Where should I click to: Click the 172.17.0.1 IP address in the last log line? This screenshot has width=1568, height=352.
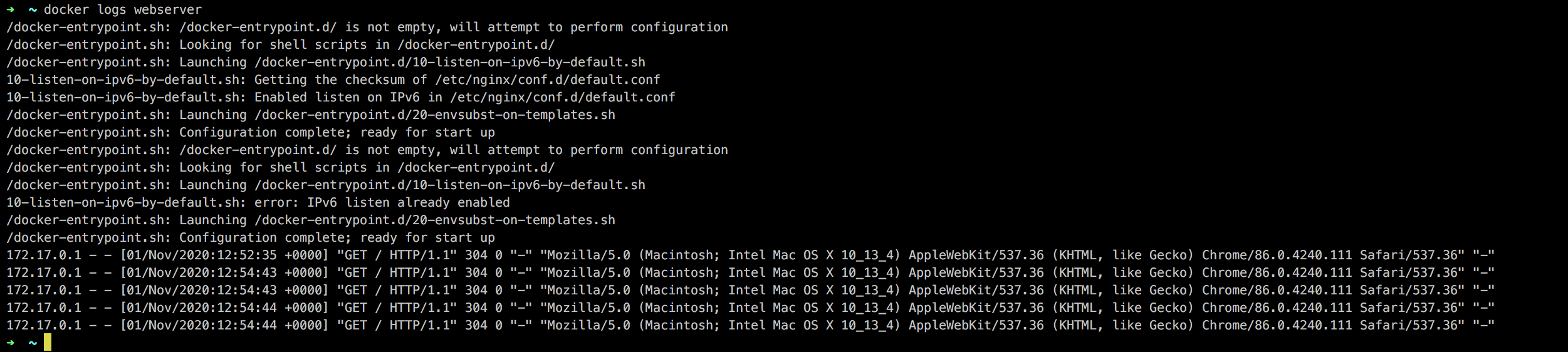pos(44,325)
